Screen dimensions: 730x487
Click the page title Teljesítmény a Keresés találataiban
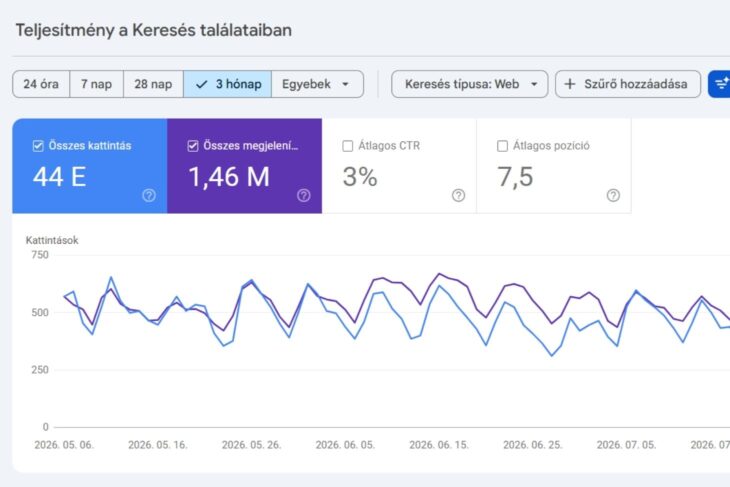(154, 30)
